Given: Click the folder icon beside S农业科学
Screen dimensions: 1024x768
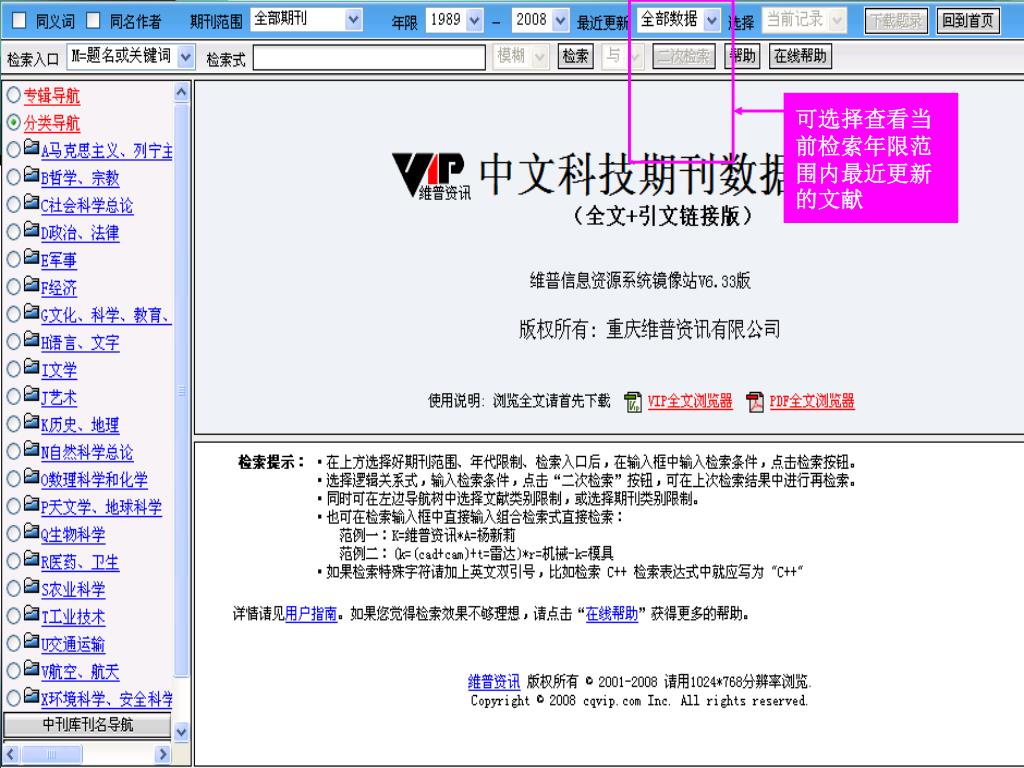Looking at the screenshot, I should (31, 586).
